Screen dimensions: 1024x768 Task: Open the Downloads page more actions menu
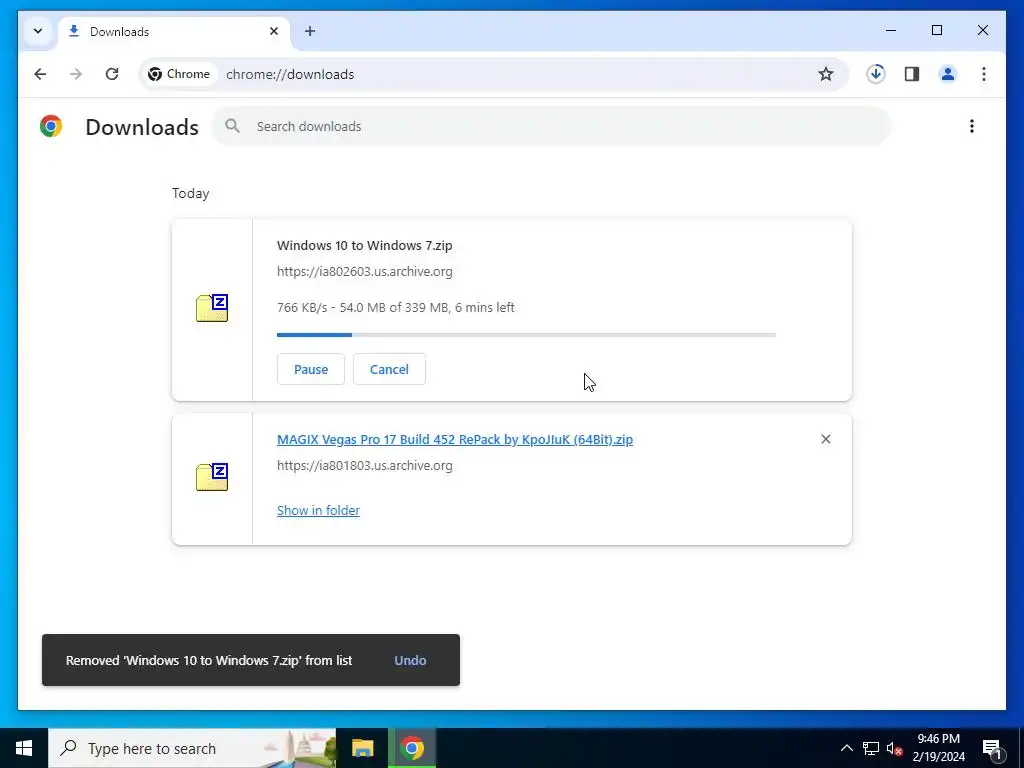point(972,126)
